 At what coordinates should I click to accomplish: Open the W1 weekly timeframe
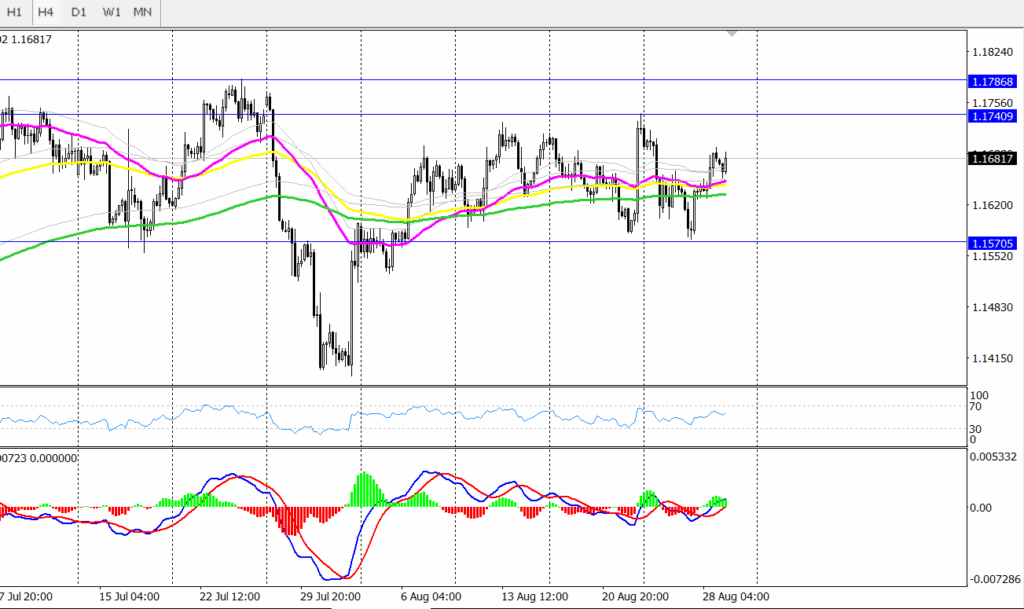tap(111, 13)
